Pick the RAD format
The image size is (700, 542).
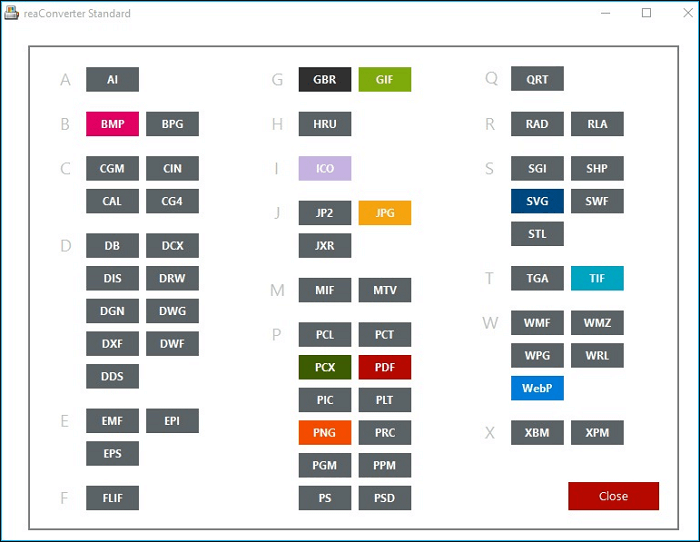538,124
